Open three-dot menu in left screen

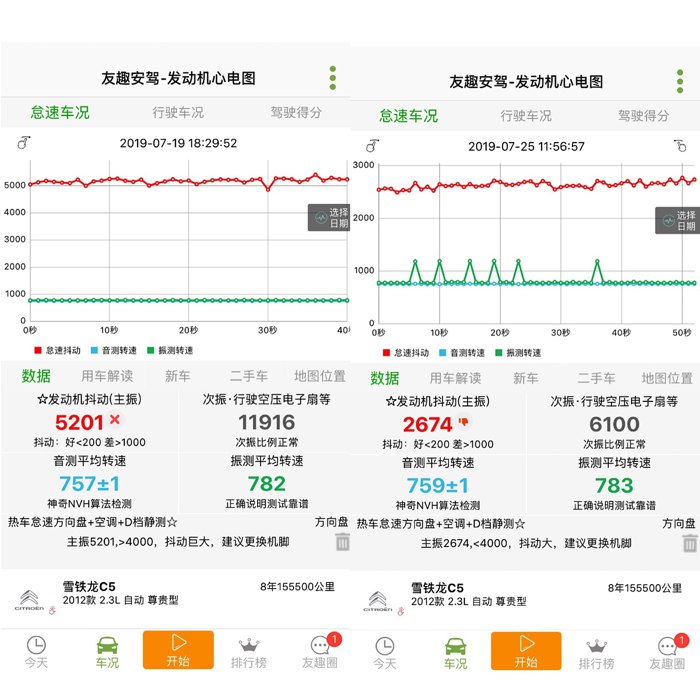point(333,78)
